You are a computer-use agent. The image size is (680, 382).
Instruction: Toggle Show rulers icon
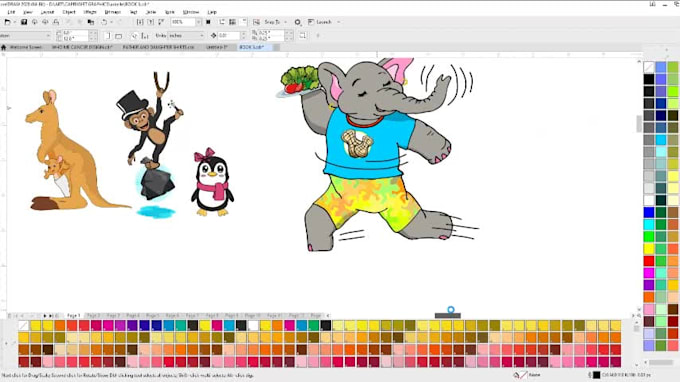click(x=222, y=22)
